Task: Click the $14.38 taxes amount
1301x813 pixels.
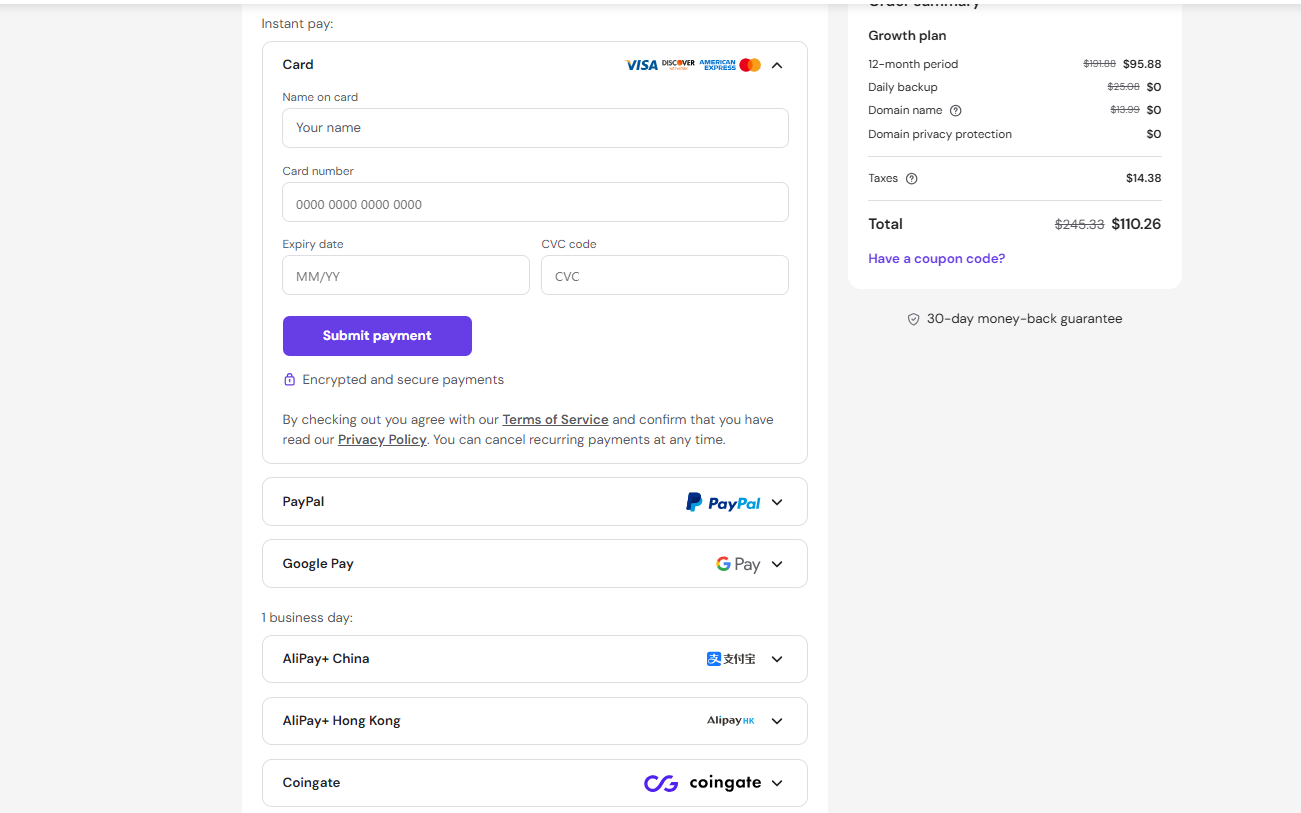Action: (x=1144, y=179)
